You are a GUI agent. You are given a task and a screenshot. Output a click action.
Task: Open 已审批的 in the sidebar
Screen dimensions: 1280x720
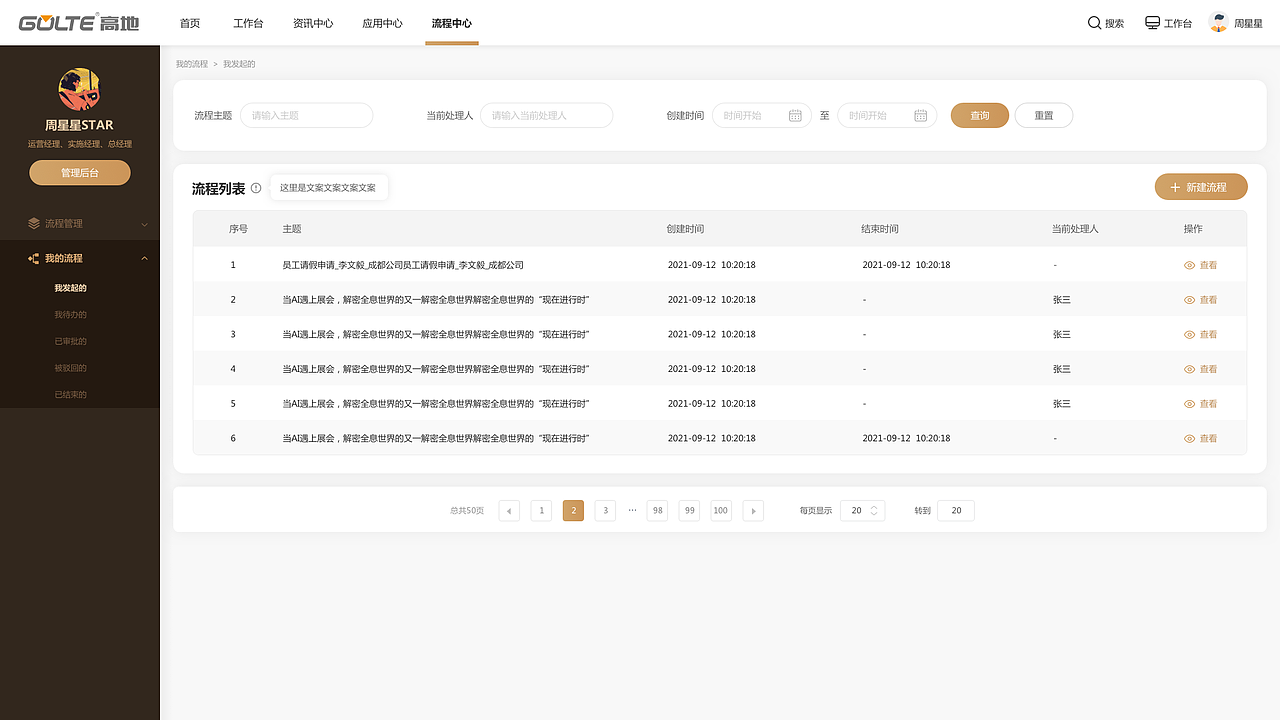(x=70, y=341)
